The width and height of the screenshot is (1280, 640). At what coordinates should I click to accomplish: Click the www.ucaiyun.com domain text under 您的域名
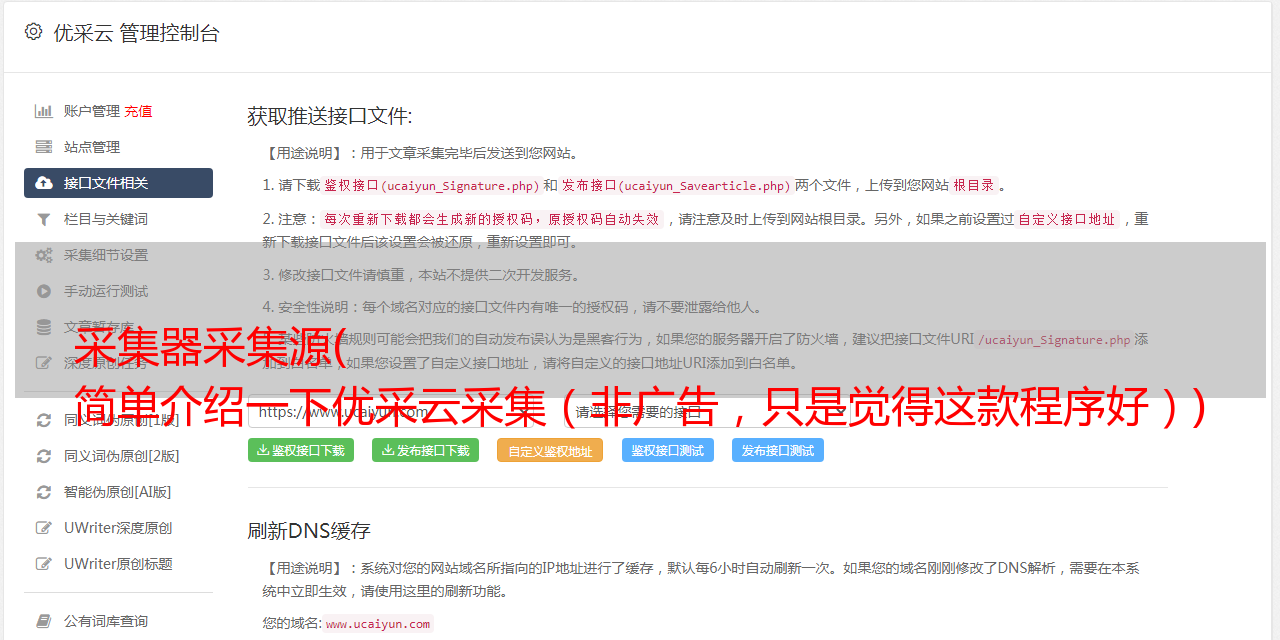coord(378,623)
